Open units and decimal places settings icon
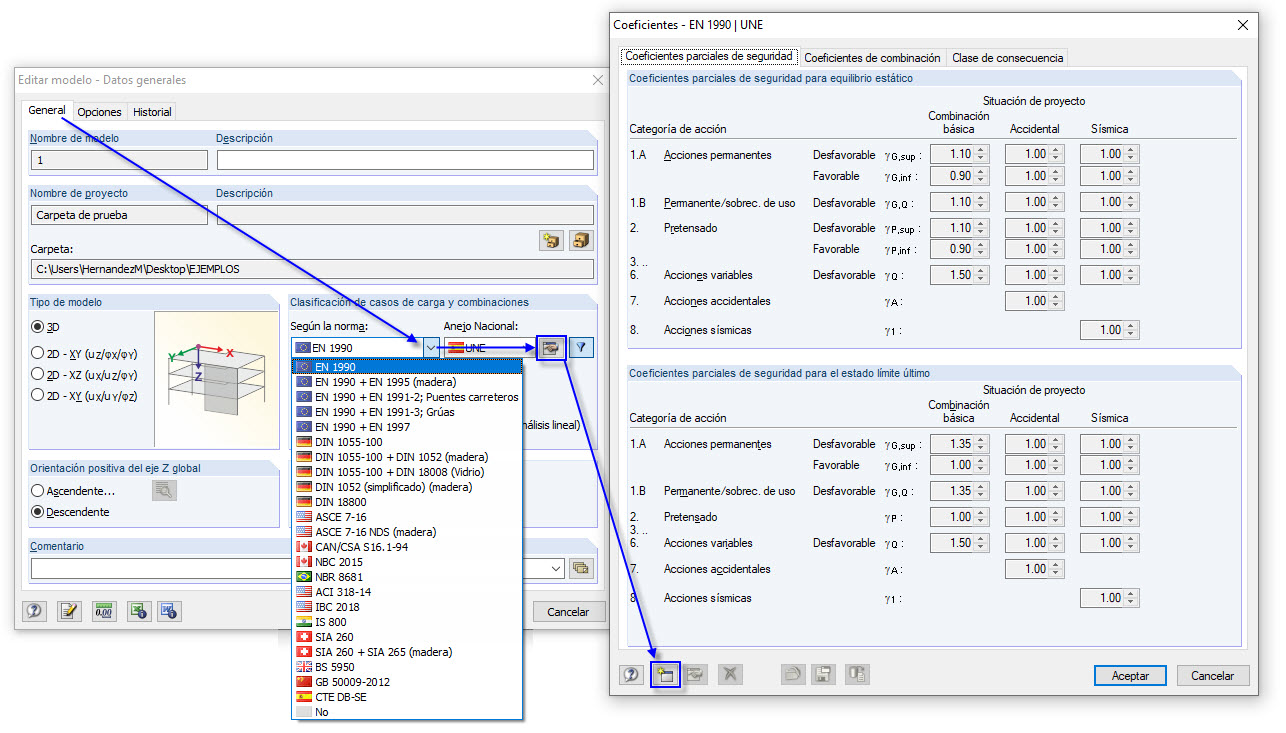Viewport: 1286px width, 733px height. pos(103,611)
